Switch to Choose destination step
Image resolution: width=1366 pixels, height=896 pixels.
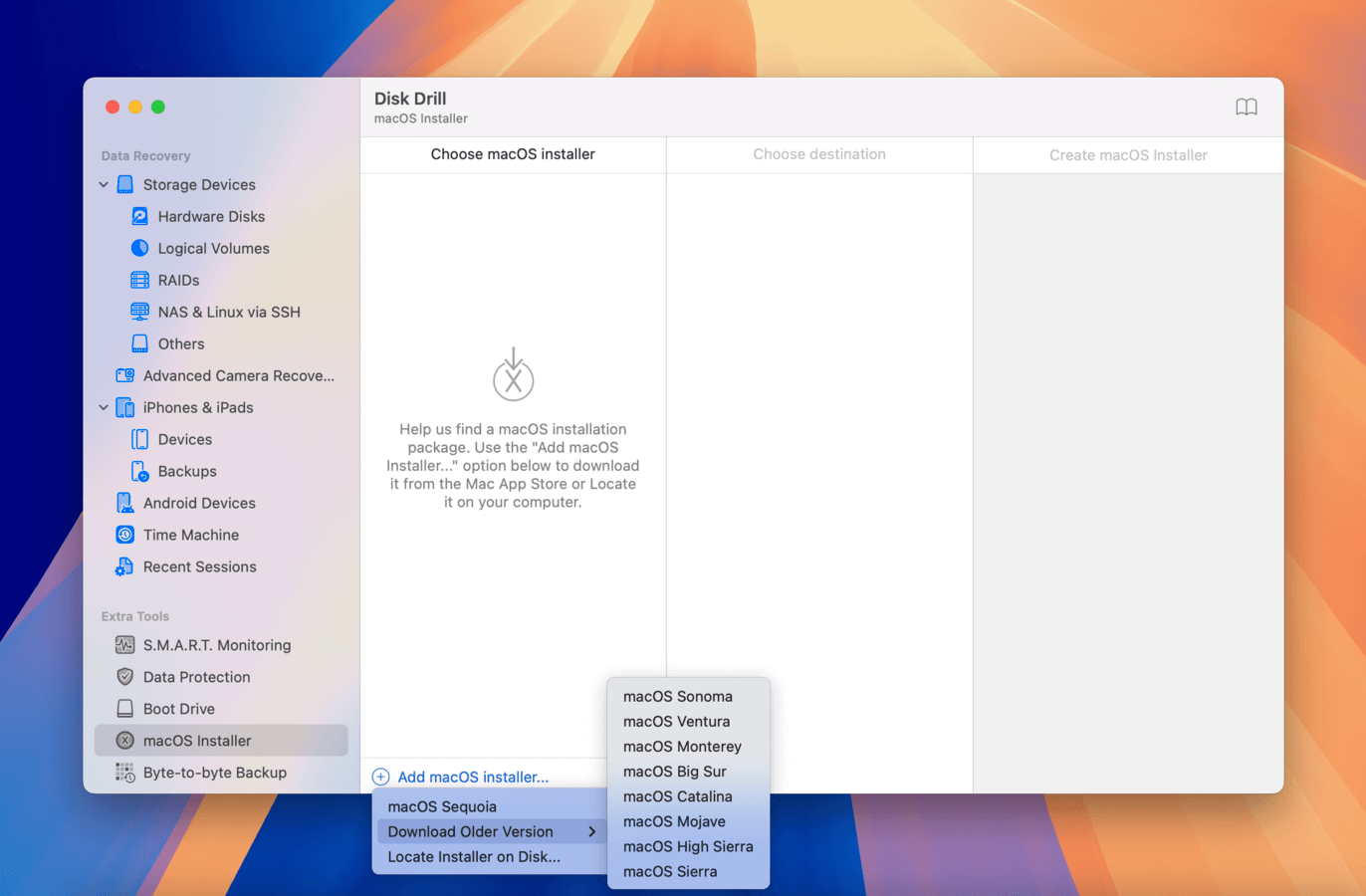[x=819, y=154]
